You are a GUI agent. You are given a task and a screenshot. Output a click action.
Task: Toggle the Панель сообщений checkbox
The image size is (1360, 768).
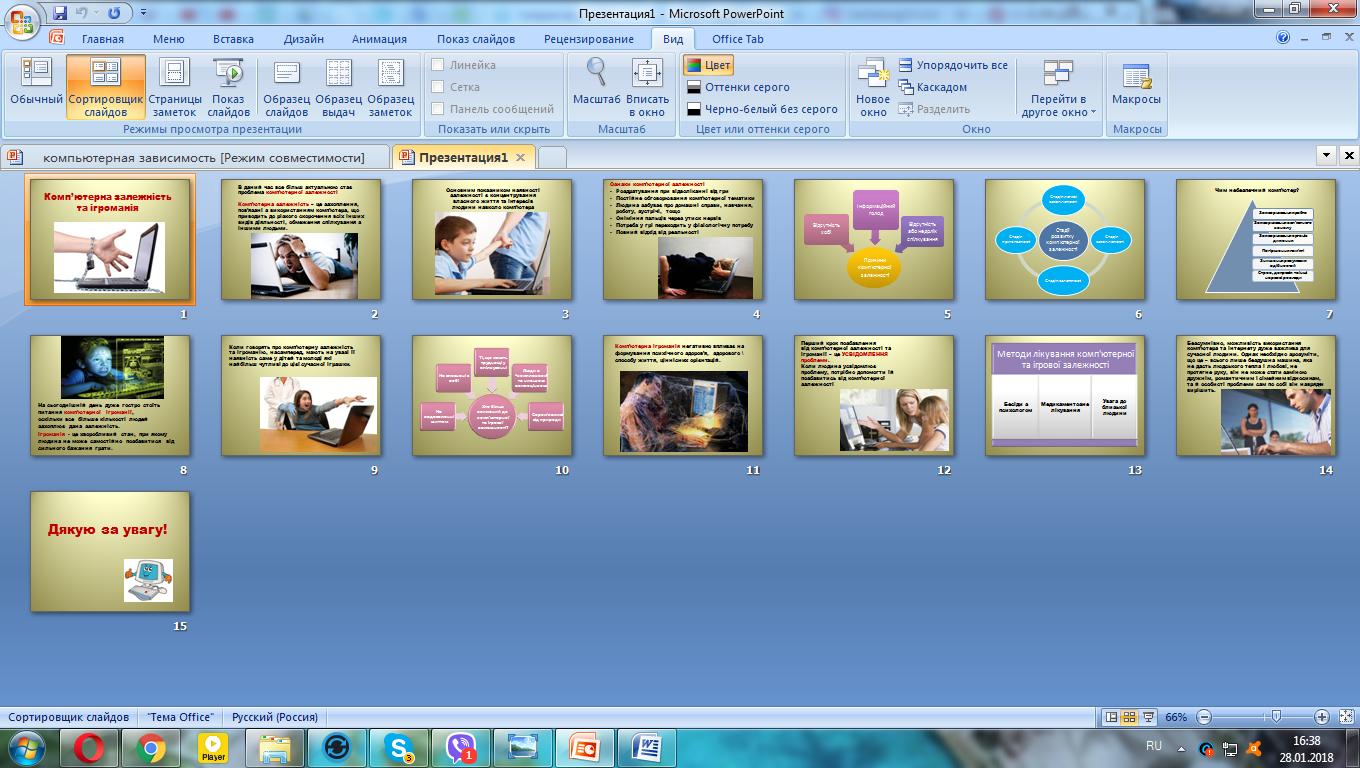coord(492,109)
